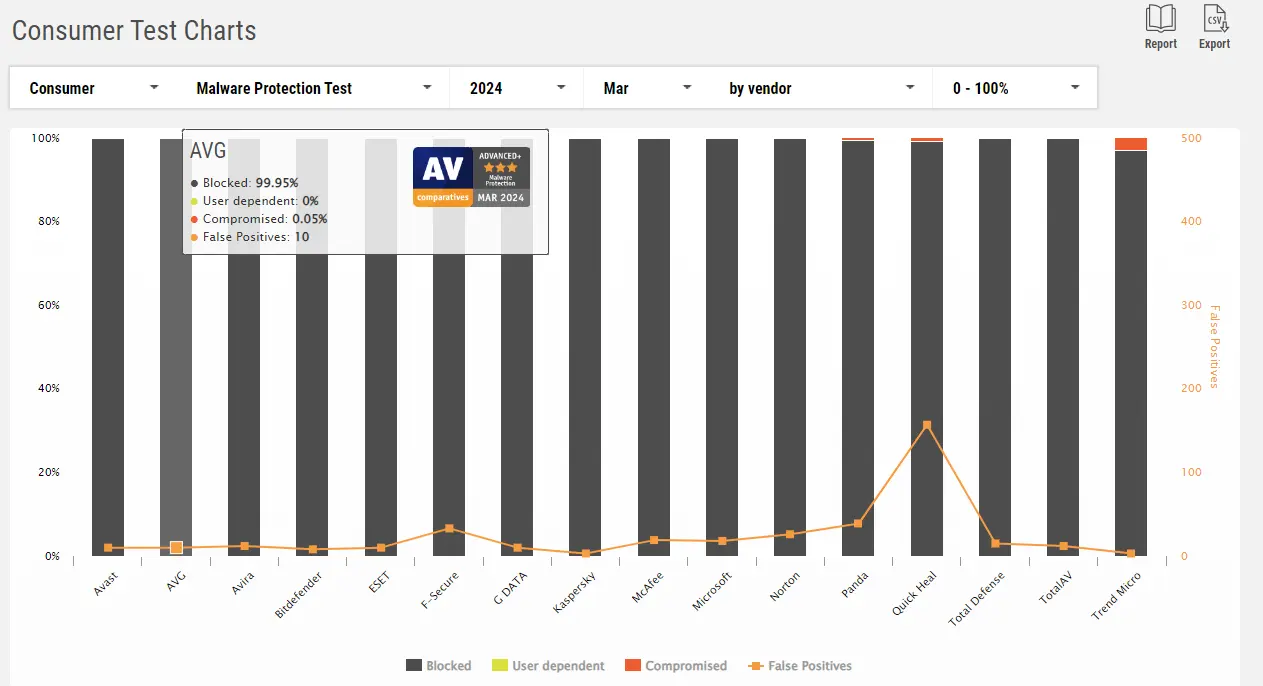Click the Avira axis label

click(243, 583)
